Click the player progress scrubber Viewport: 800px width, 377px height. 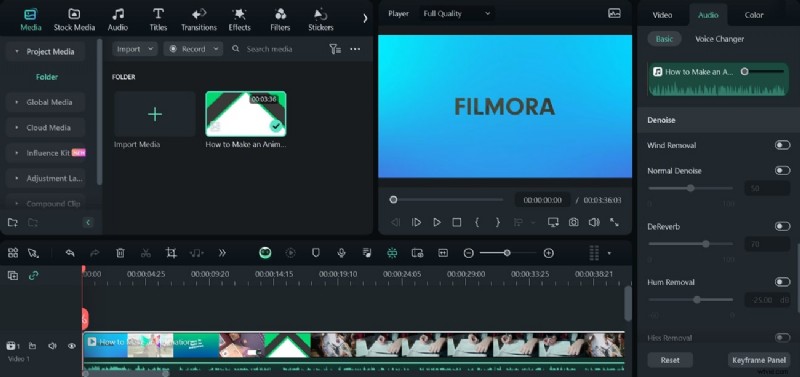pyautogui.click(x=393, y=199)
